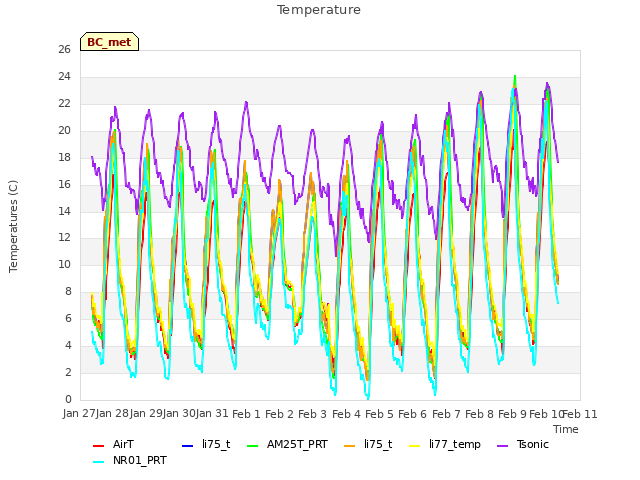Viewport: 640px width, 480px height.
Task: Select the Jan 27 x-axis tick label
Action: click(79, 414)
